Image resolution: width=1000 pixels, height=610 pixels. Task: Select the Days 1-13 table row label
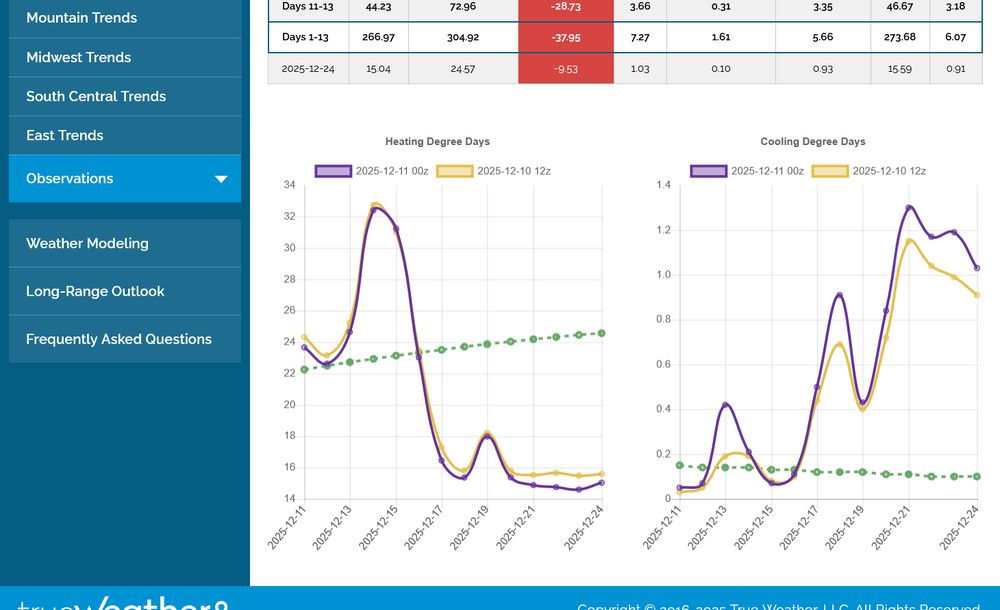[x=309, y=37]
